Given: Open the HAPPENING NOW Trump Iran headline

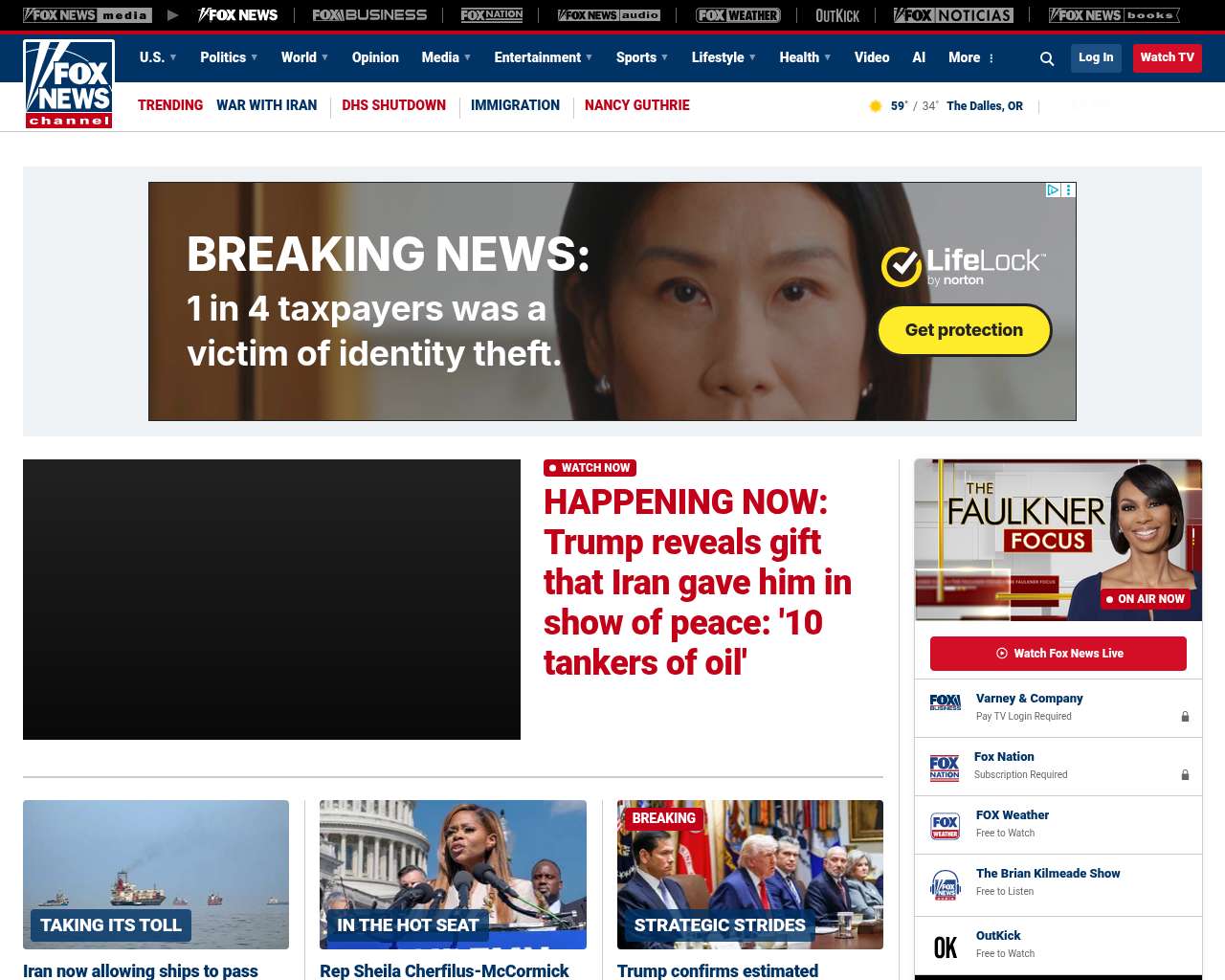Looking at the screenshot, I should pos(698,582).
